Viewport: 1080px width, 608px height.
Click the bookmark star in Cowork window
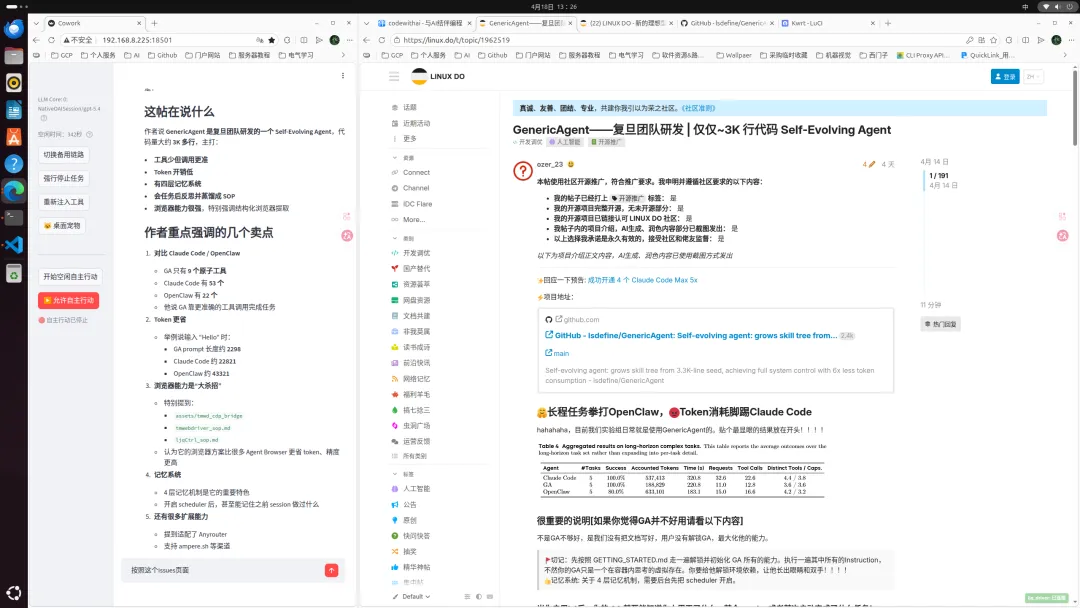click(272, 40)
